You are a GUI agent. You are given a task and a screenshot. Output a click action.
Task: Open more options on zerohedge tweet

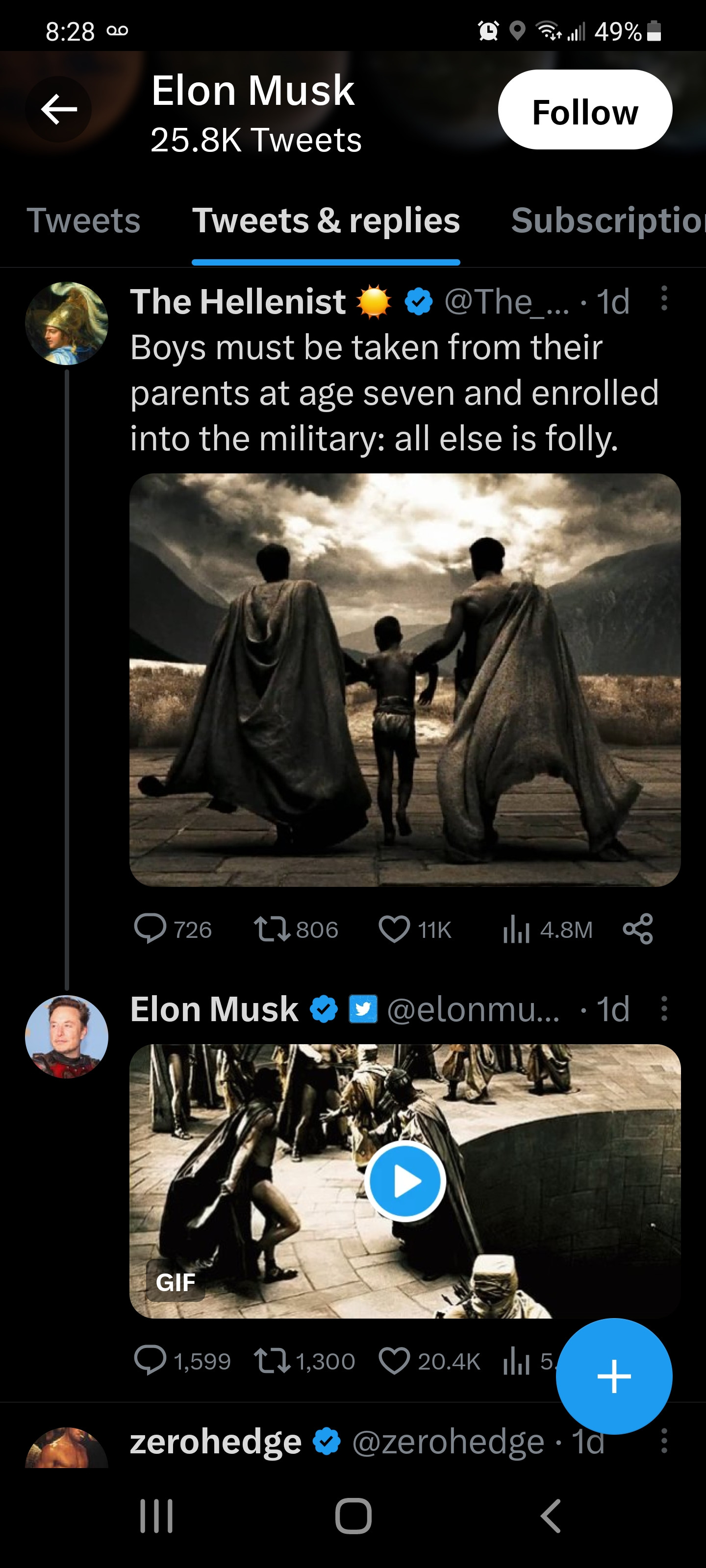pyautogui.click(x=664, y=1442)
